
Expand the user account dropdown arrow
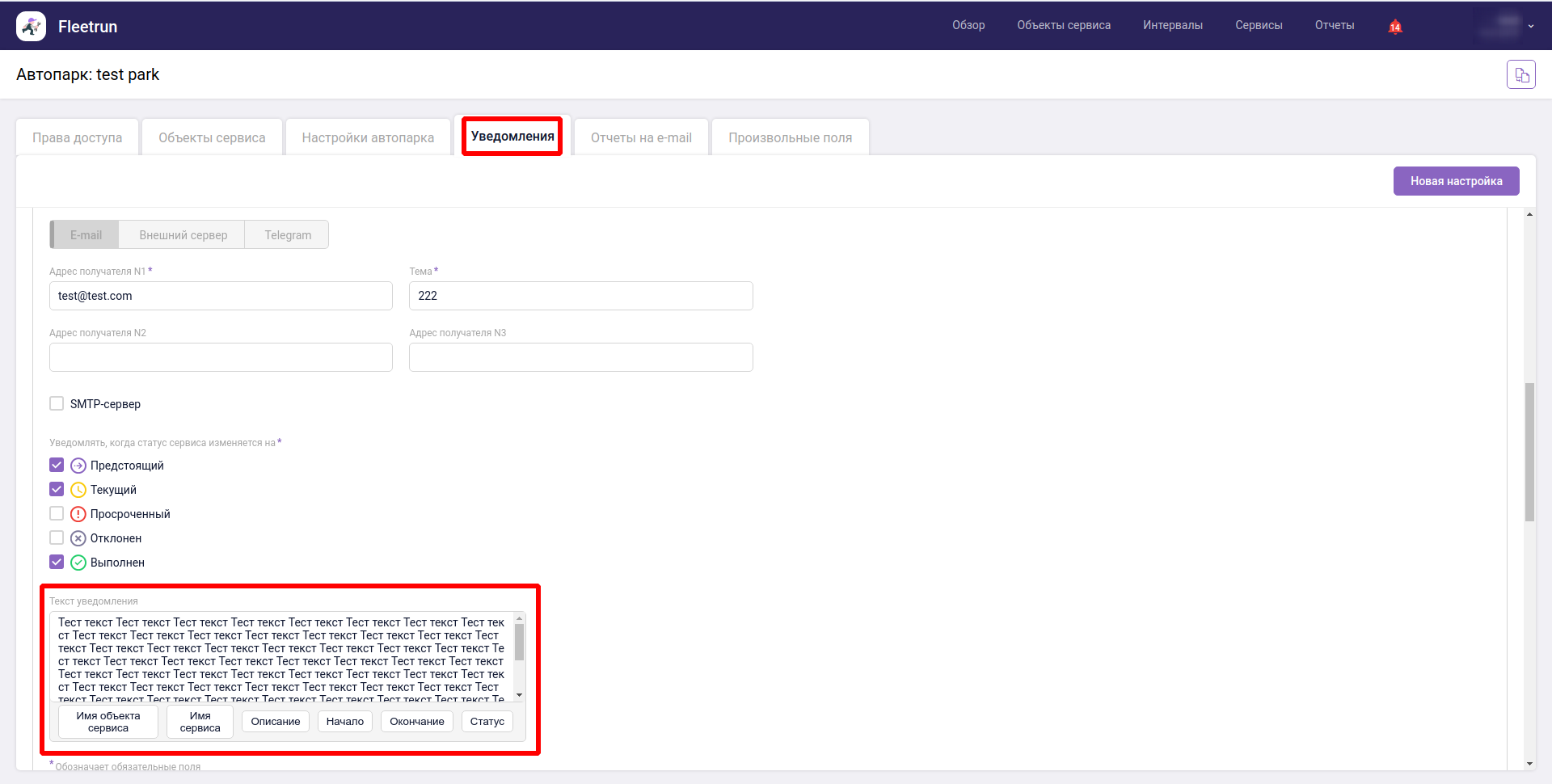click(x=1530, y=26)
